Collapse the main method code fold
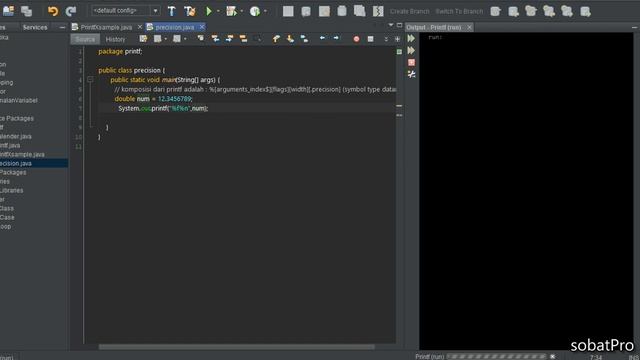Screen dimensions: 640x360 (x=90, y=80)
